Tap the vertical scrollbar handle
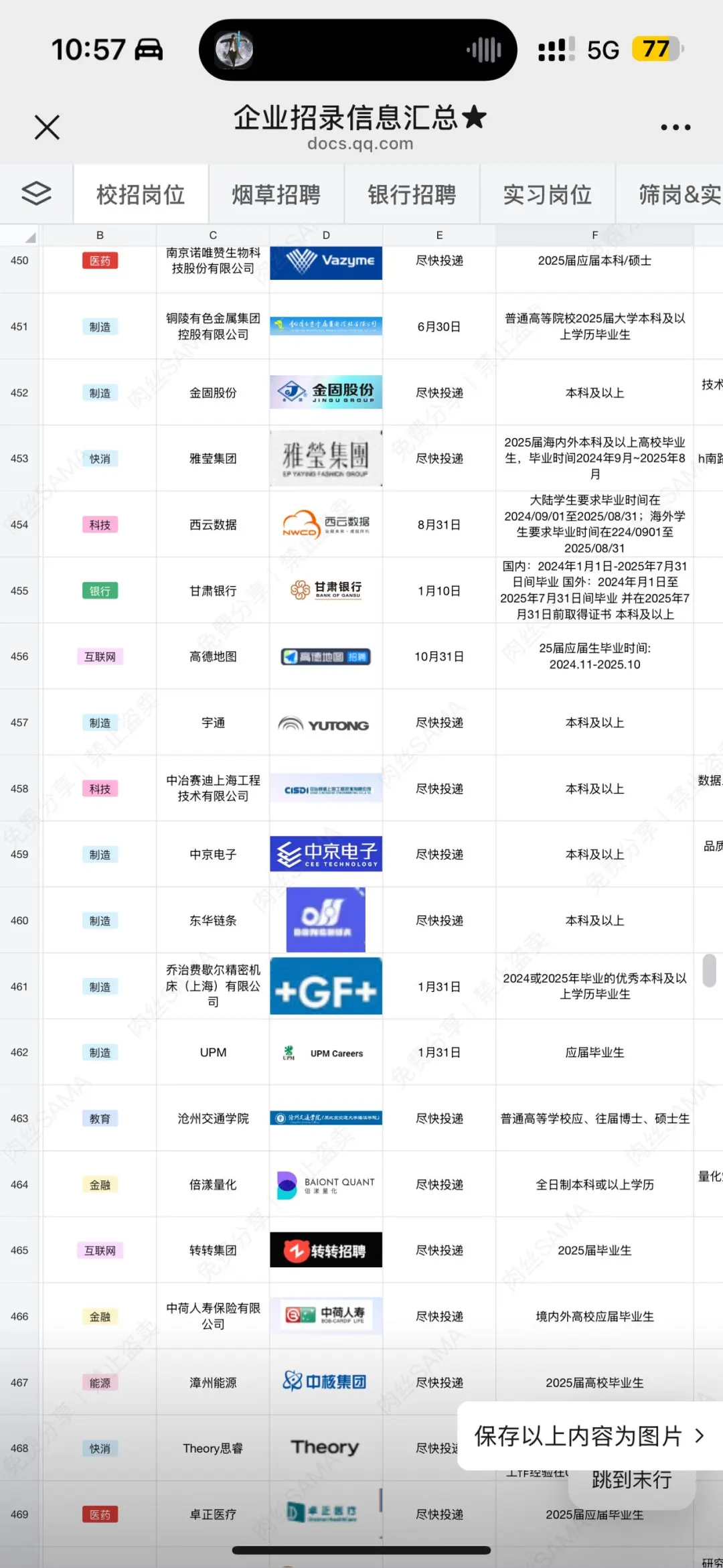 coord(710,970)
